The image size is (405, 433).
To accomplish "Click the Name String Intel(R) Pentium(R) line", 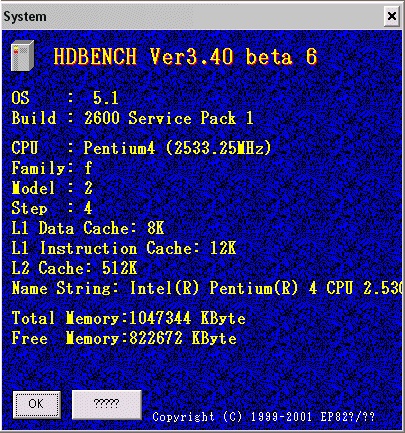I will [x=206, y=288].
